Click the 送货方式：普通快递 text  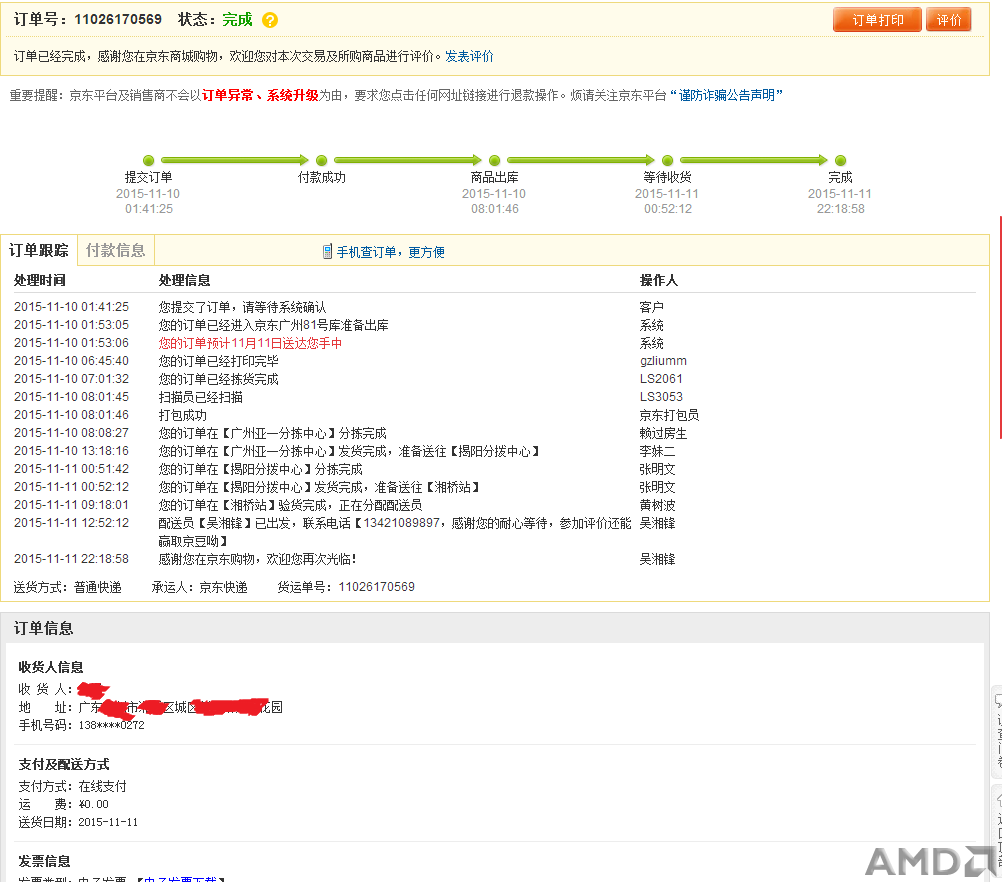(x=67, y=587)
